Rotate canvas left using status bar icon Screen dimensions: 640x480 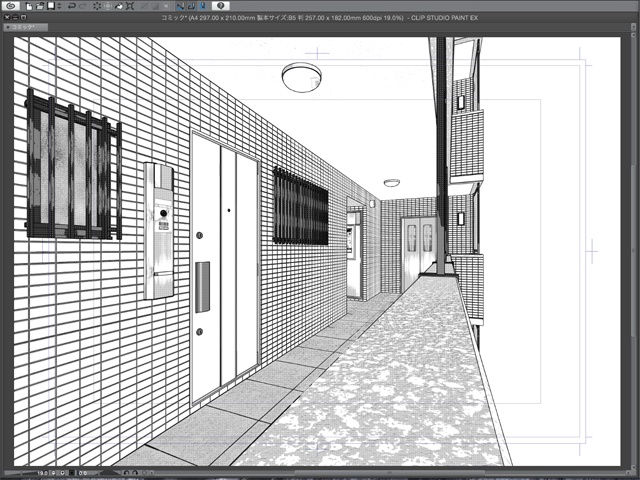click(x=126, y=473)
